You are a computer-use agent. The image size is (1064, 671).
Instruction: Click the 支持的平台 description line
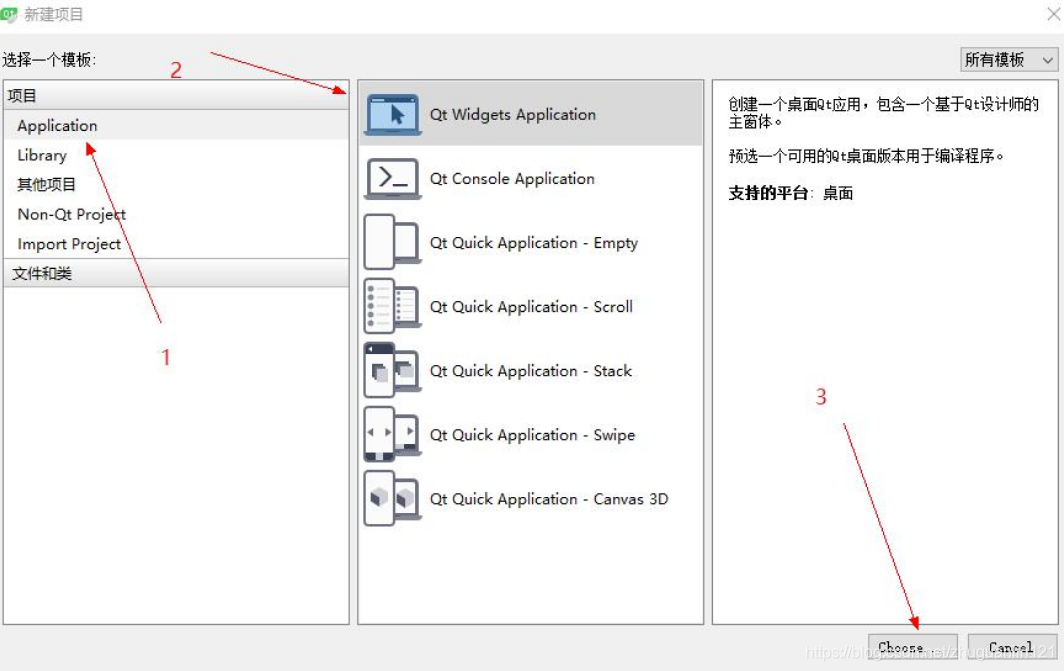tap(791, 193)
